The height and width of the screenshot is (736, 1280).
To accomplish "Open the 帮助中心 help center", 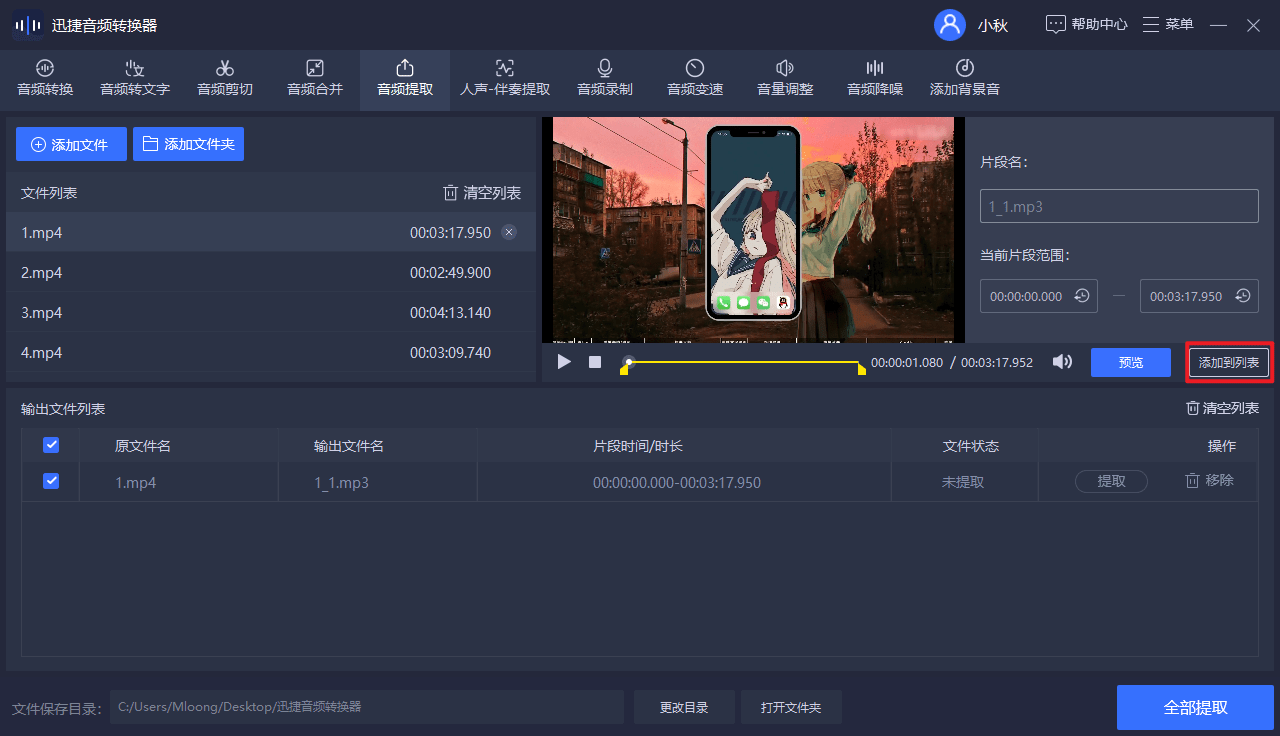I will point(1086,24).
